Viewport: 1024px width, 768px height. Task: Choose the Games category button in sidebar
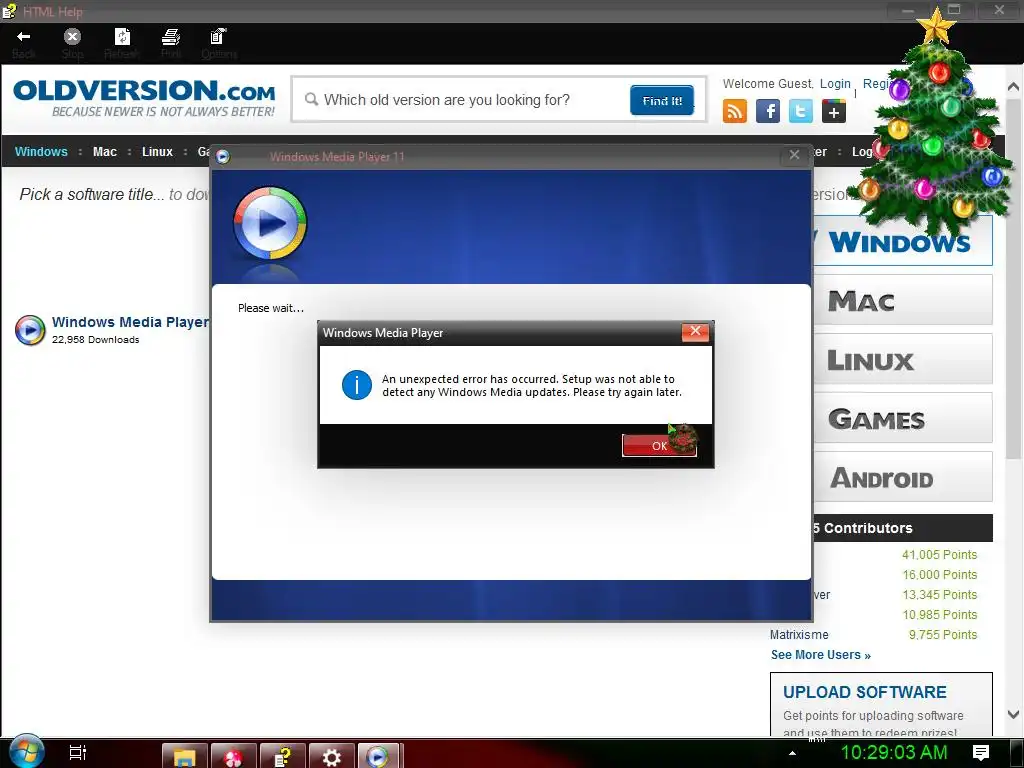[903, 418]
